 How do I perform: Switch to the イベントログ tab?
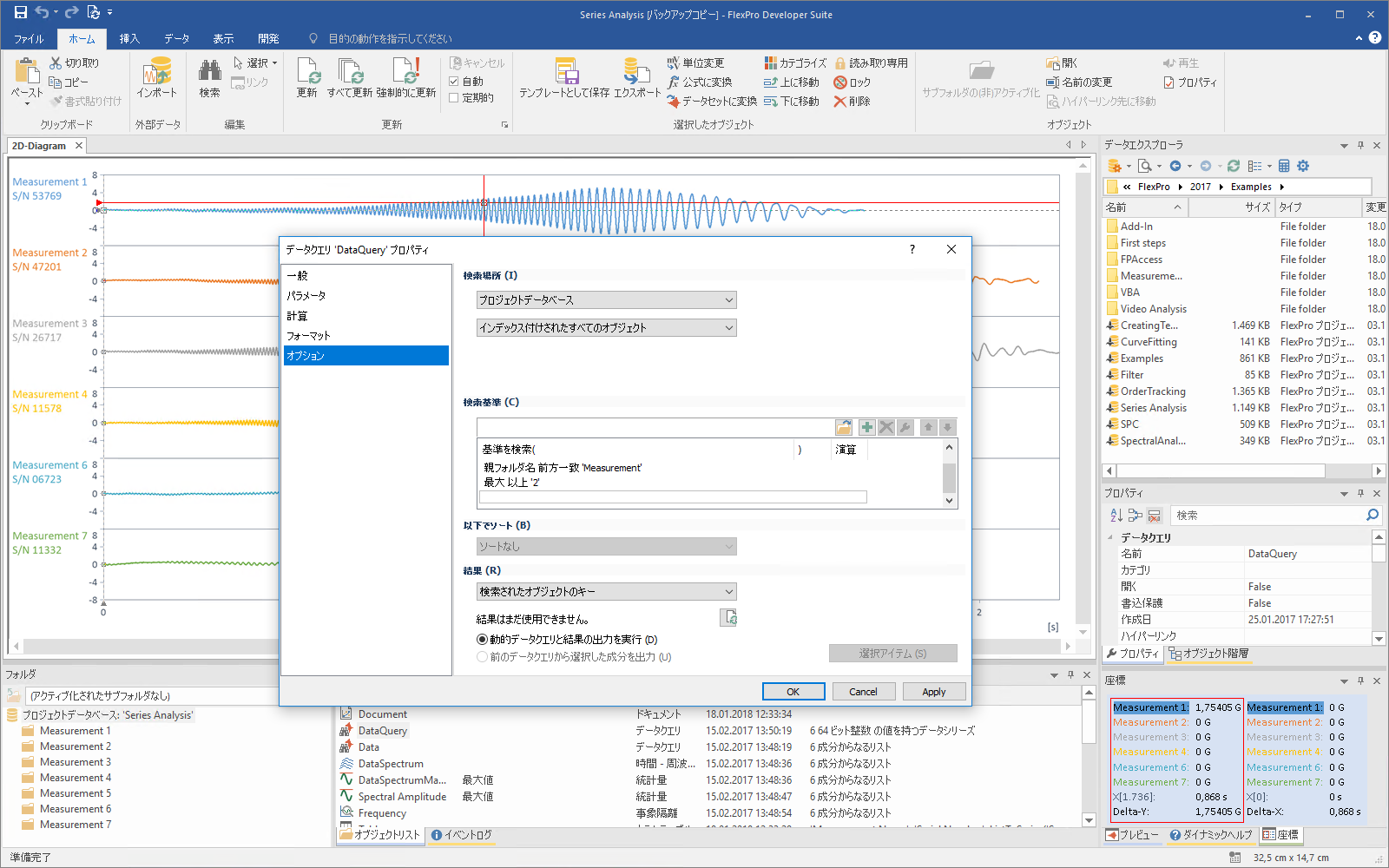tap(461, 834)
